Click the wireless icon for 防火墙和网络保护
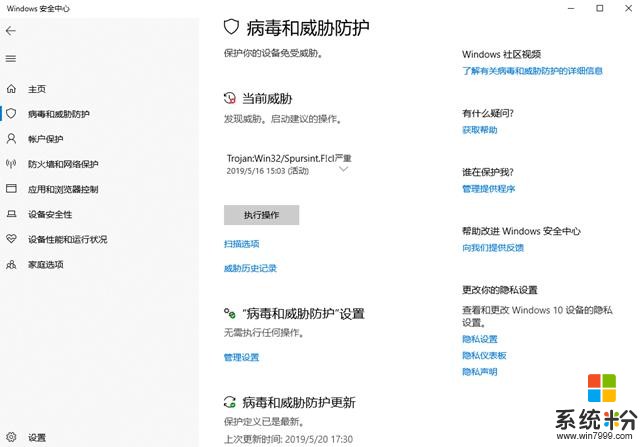 [x=11, y=164]
